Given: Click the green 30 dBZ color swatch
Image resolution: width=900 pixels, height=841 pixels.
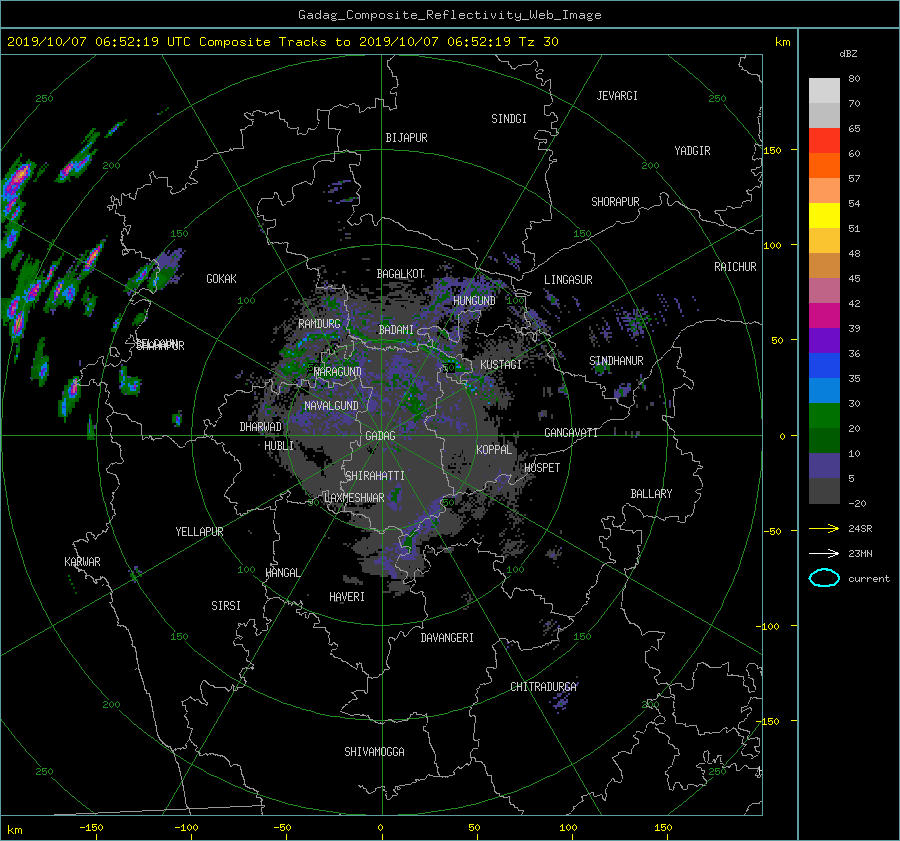Looking at the screenshot, I should tap(824, 415).
